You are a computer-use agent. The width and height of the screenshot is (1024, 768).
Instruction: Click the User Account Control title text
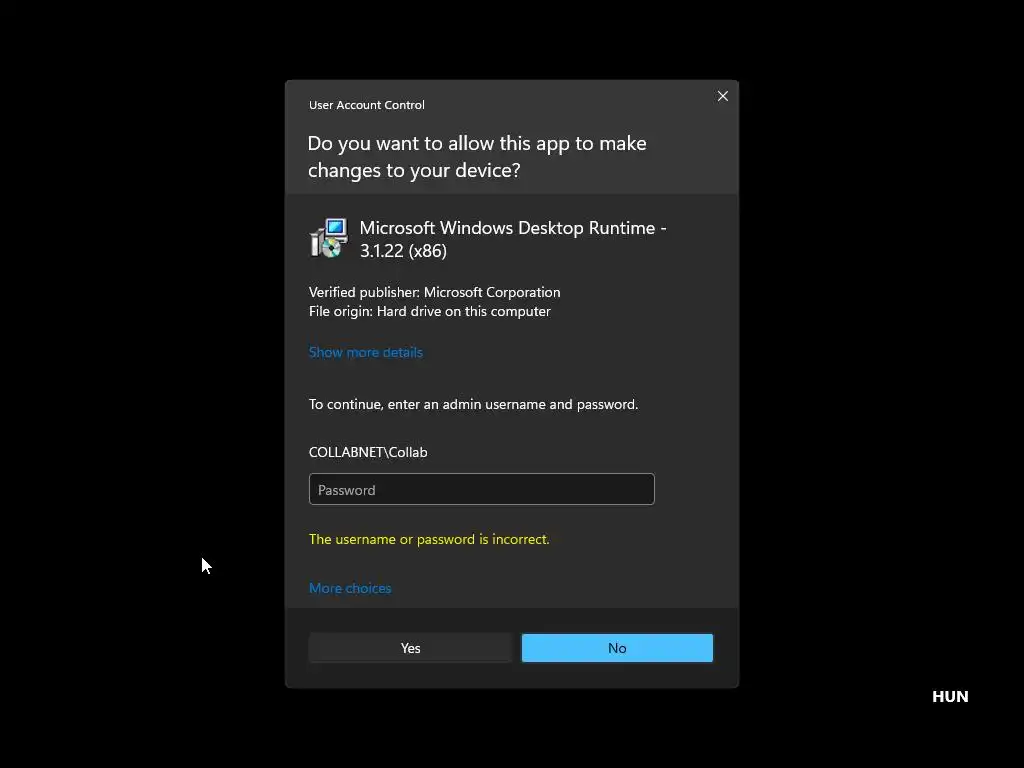point(366,105)
